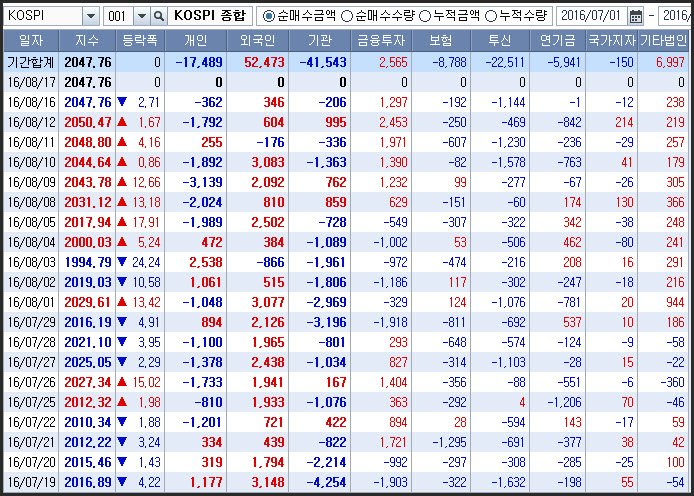Image resolution: width=694 pixels, height=496 pixels.
Task: Click the 개인 column header
Action: tap(196, 41)
